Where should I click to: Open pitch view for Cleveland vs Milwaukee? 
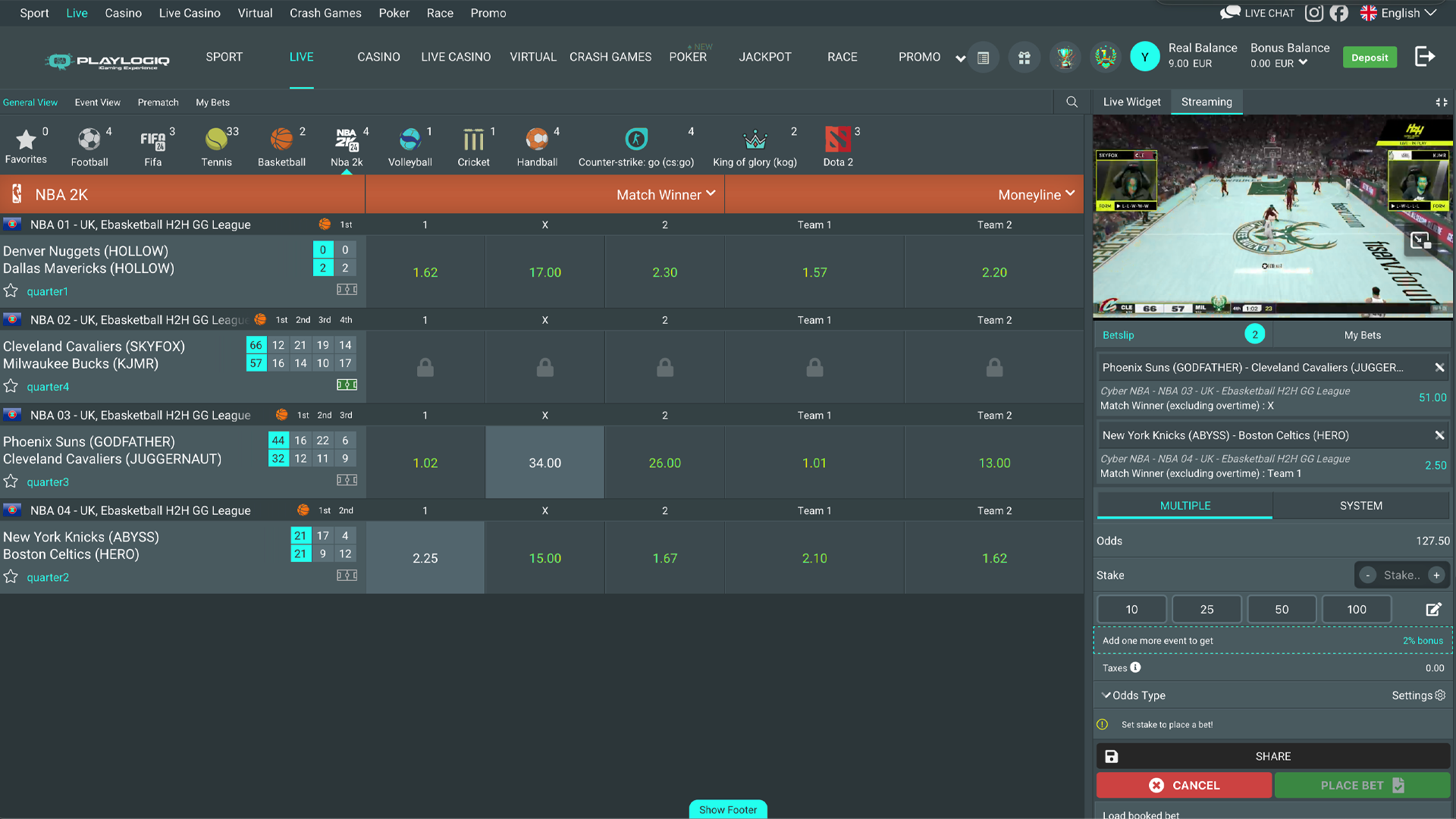point(347,385)
